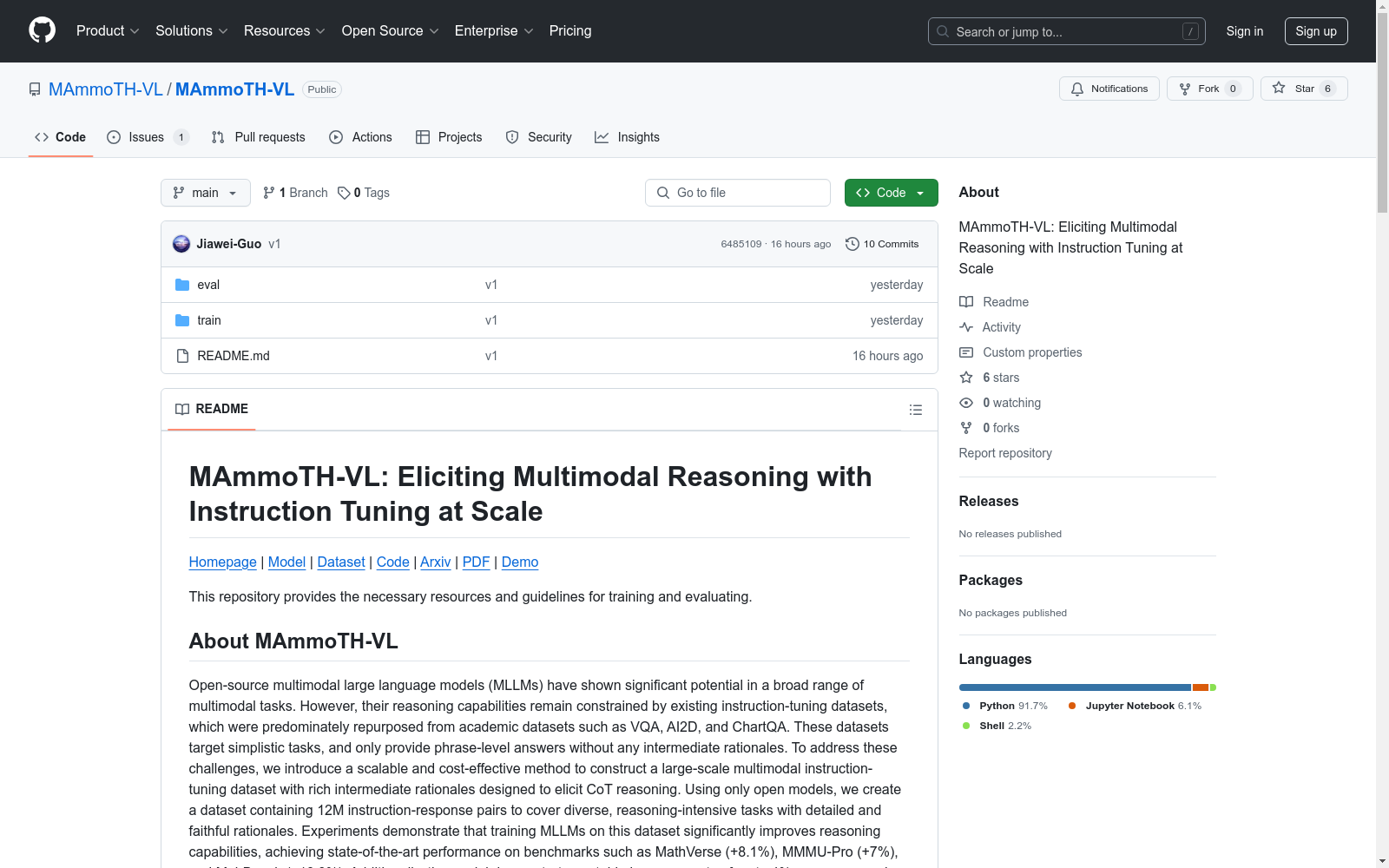Screen dimensions: 1389x868
Task: Follow the Homepage link in README
Action: [x=223, y=562]
